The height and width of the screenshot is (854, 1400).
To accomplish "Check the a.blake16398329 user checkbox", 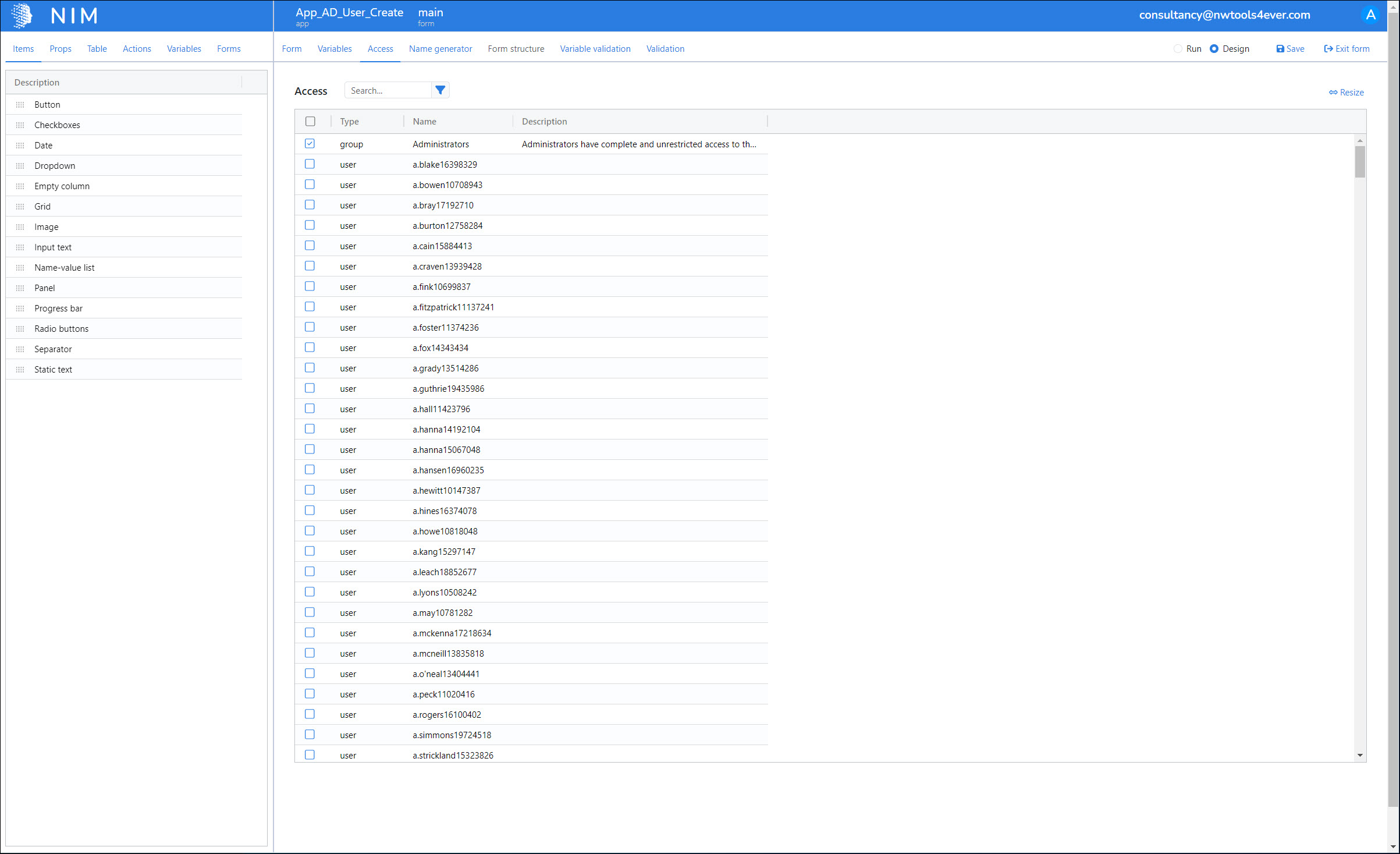I will point(310,164).
